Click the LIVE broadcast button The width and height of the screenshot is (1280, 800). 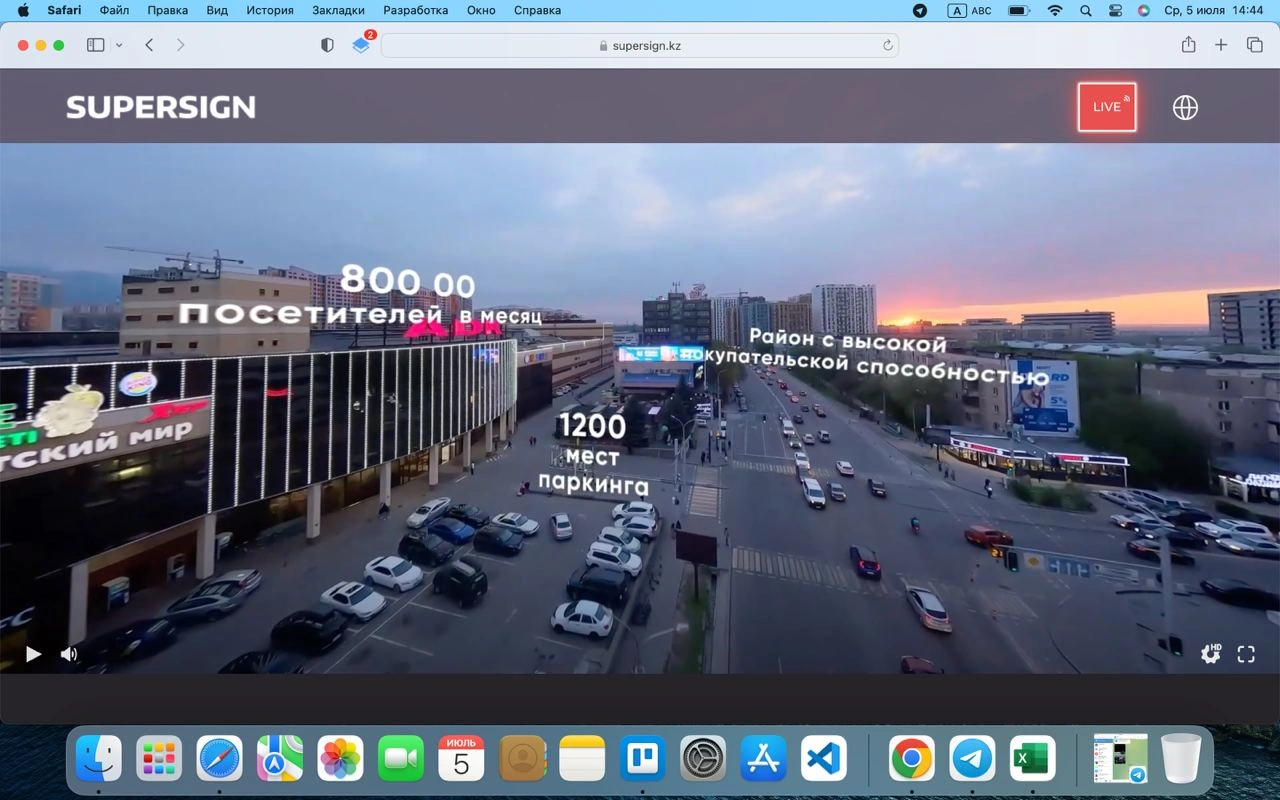pos(1107,107)
